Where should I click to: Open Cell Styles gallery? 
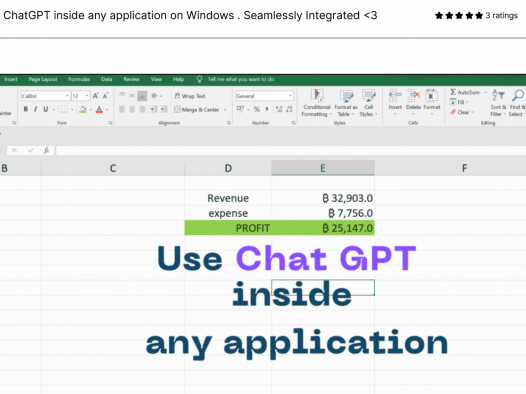pyautogui.click(x=368, y=103)
